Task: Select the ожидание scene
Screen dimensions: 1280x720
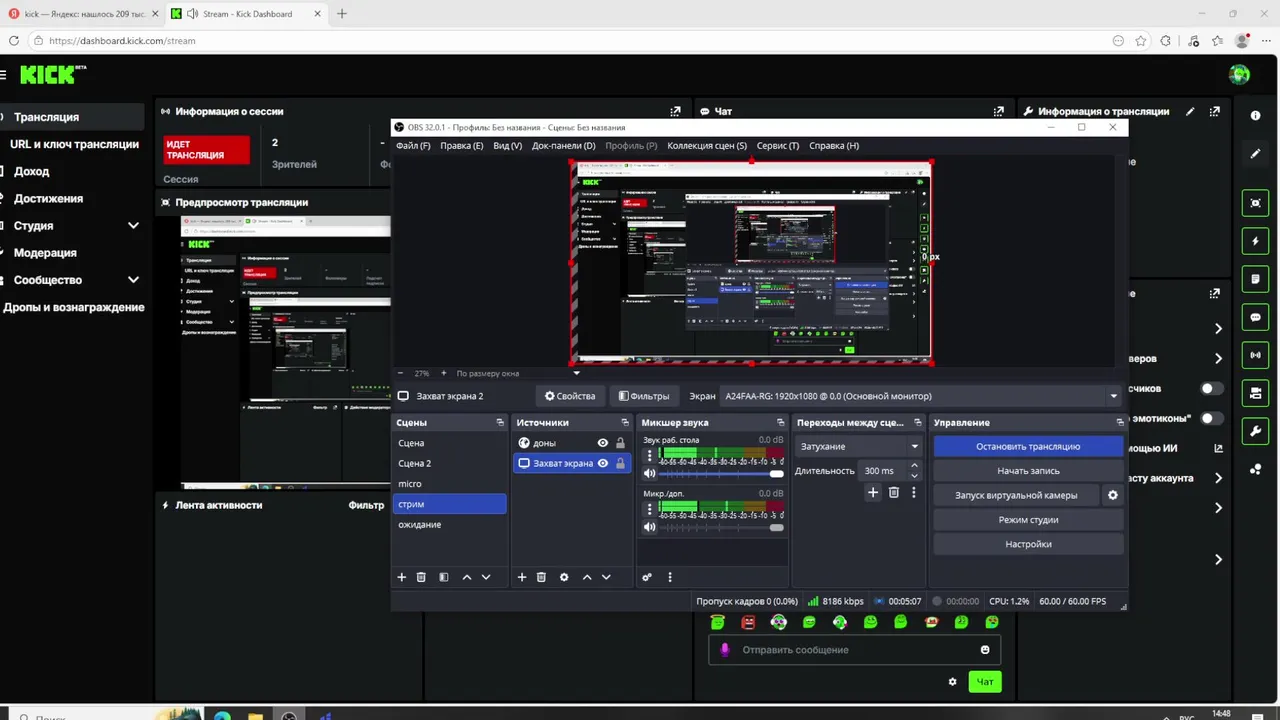Action: [x=450, y=525]
